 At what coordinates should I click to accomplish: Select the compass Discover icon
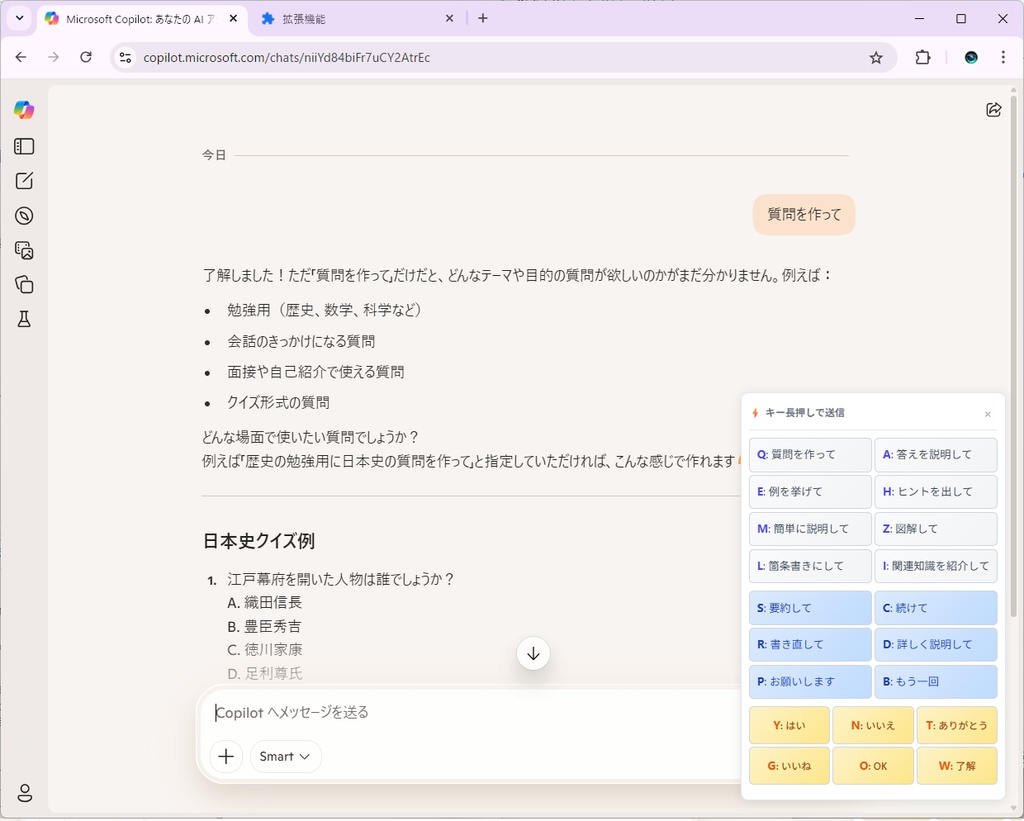point(24,215)
